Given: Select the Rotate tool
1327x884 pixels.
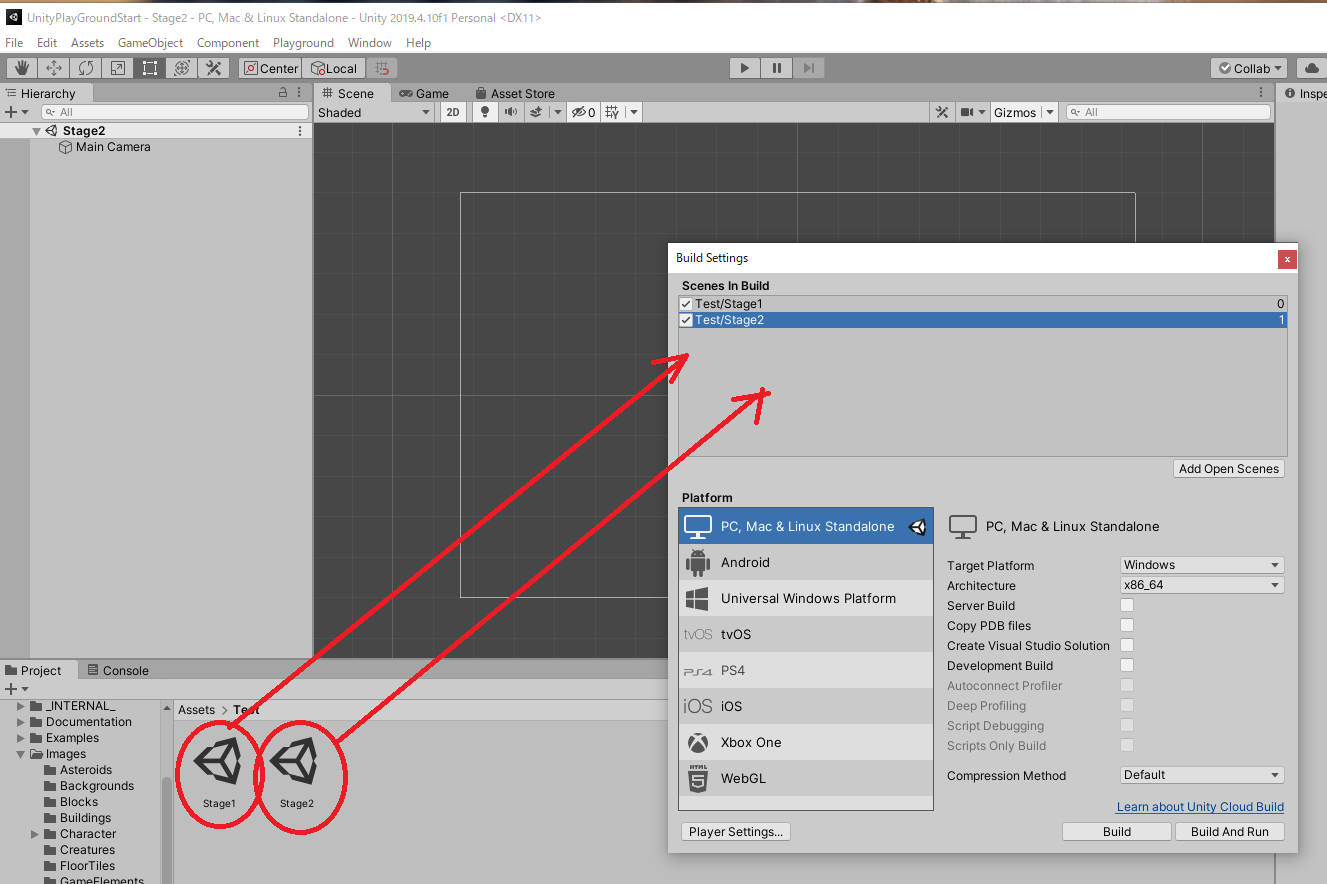Looking at the screenshot, I should pos(86,68).
